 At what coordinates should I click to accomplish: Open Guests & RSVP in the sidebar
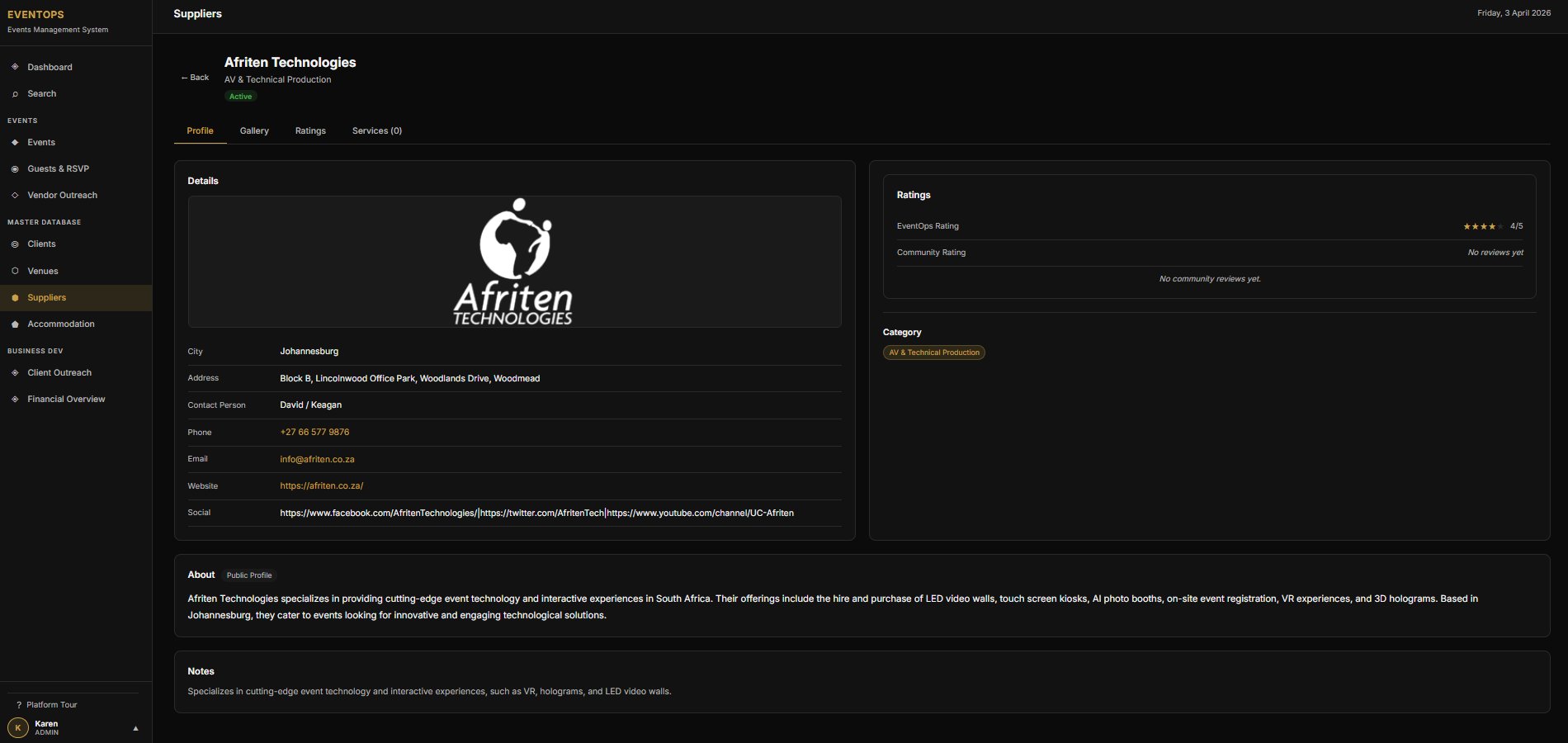[76, 169]
